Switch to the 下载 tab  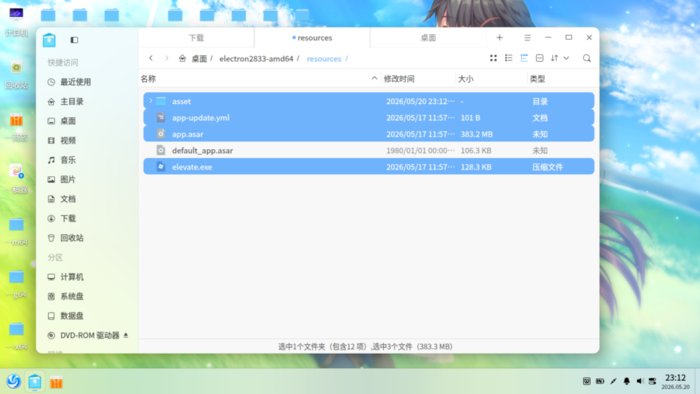tap(196, 38)
